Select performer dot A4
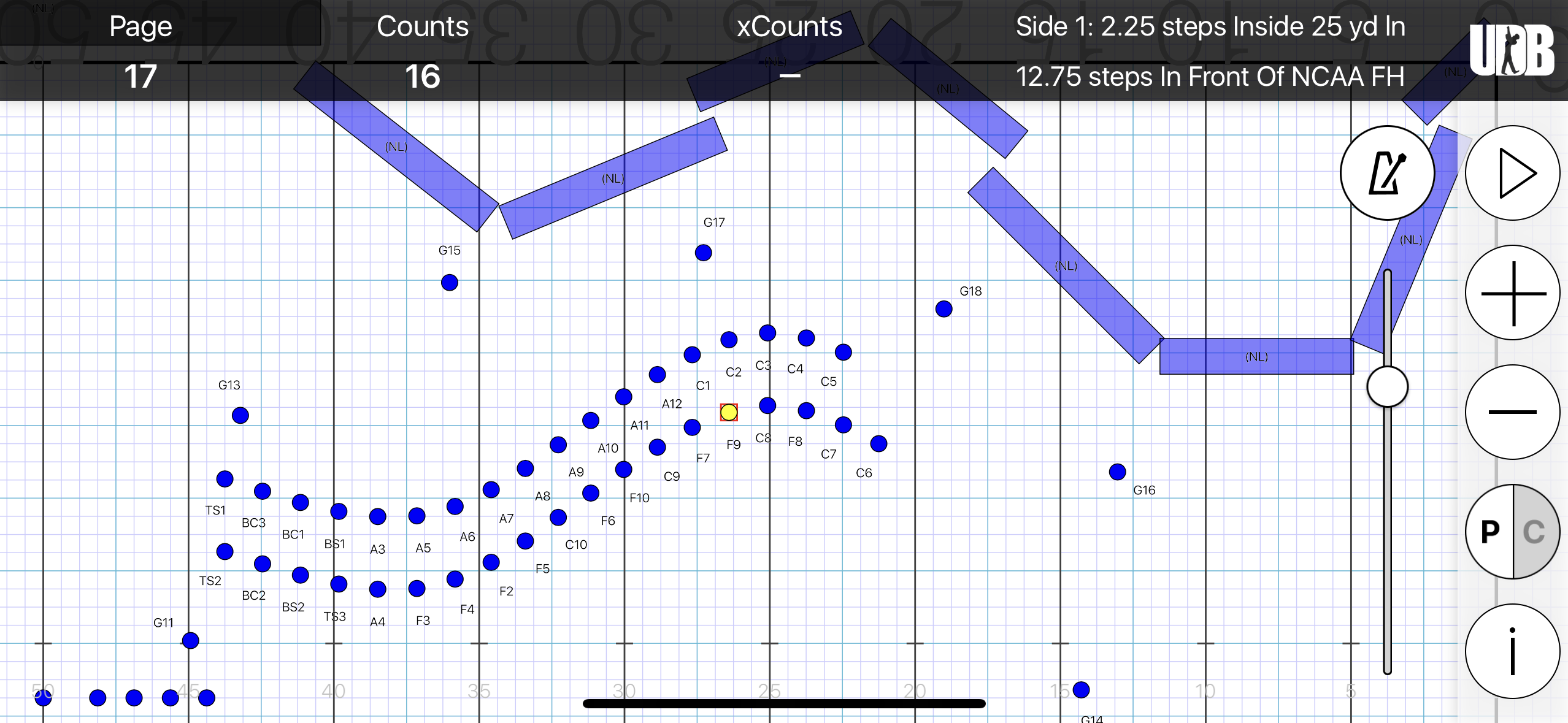1568x723 pixels. tap(378, 589)
